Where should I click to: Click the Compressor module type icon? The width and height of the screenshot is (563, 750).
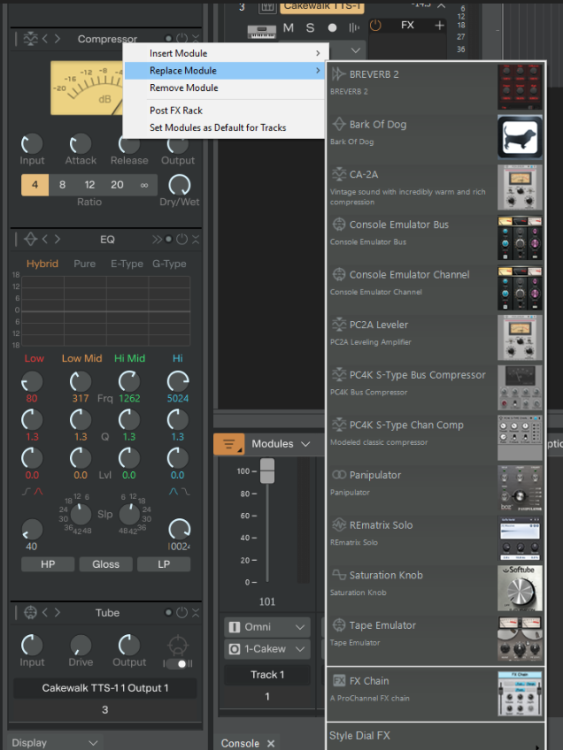click(30, 39)
